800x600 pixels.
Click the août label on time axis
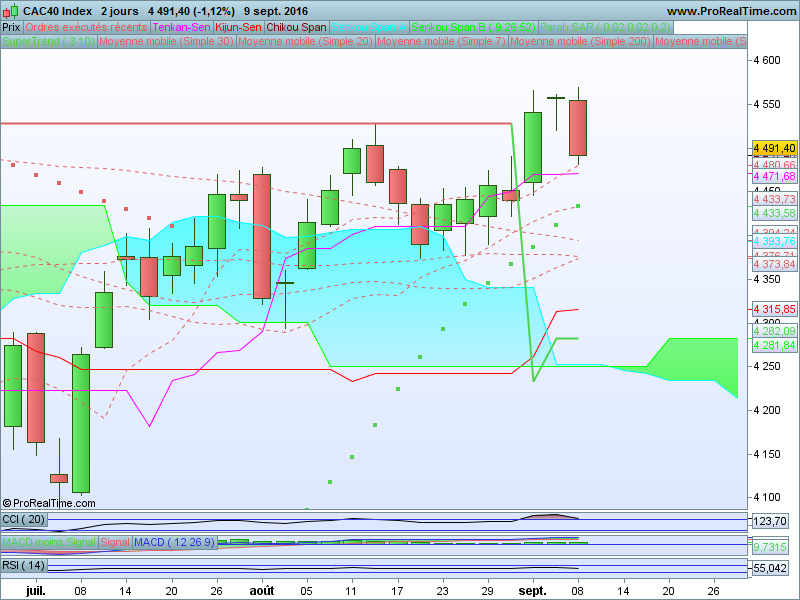pos(262,591)
